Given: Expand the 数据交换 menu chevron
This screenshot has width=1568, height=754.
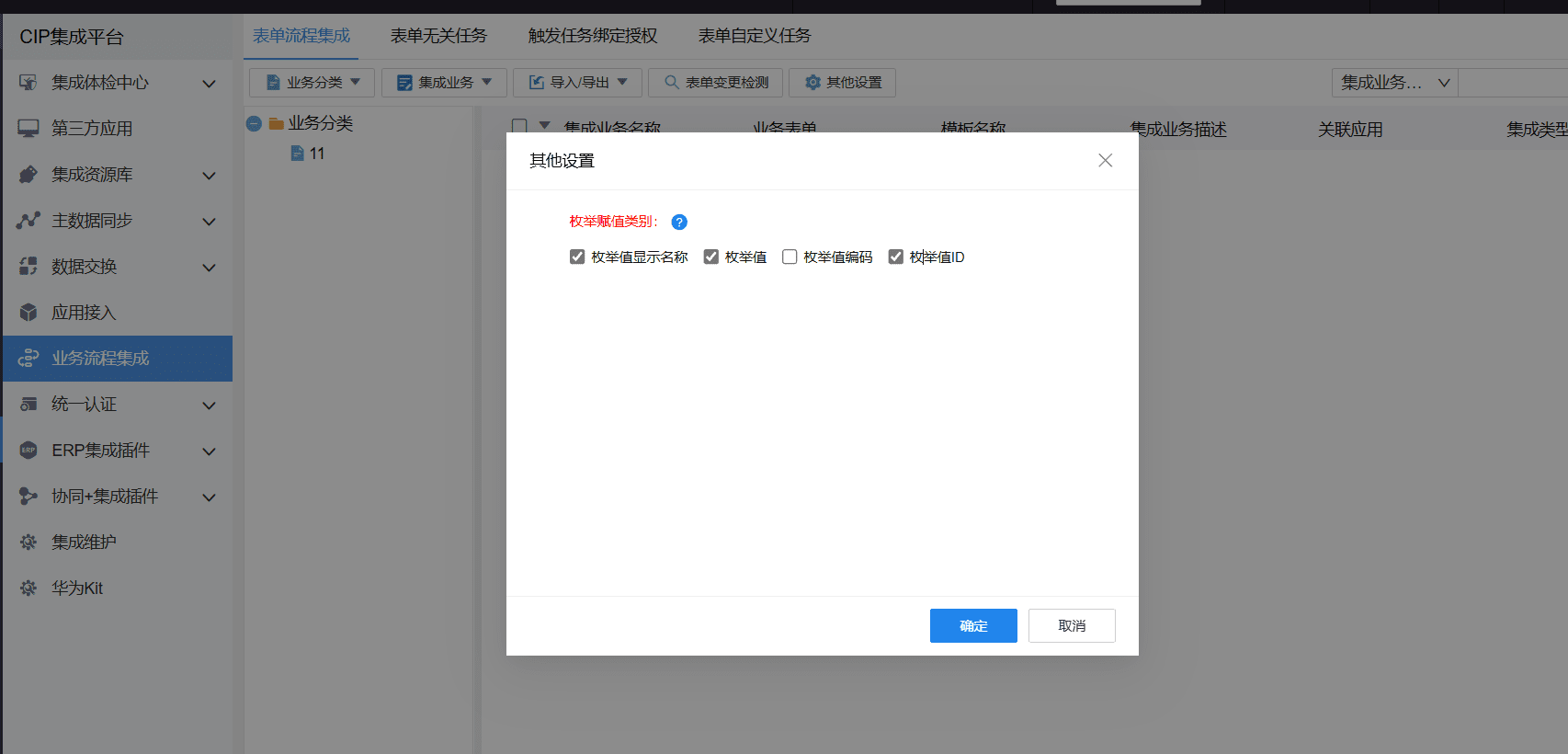Looking at the screenshot, I should click(210, 268).
